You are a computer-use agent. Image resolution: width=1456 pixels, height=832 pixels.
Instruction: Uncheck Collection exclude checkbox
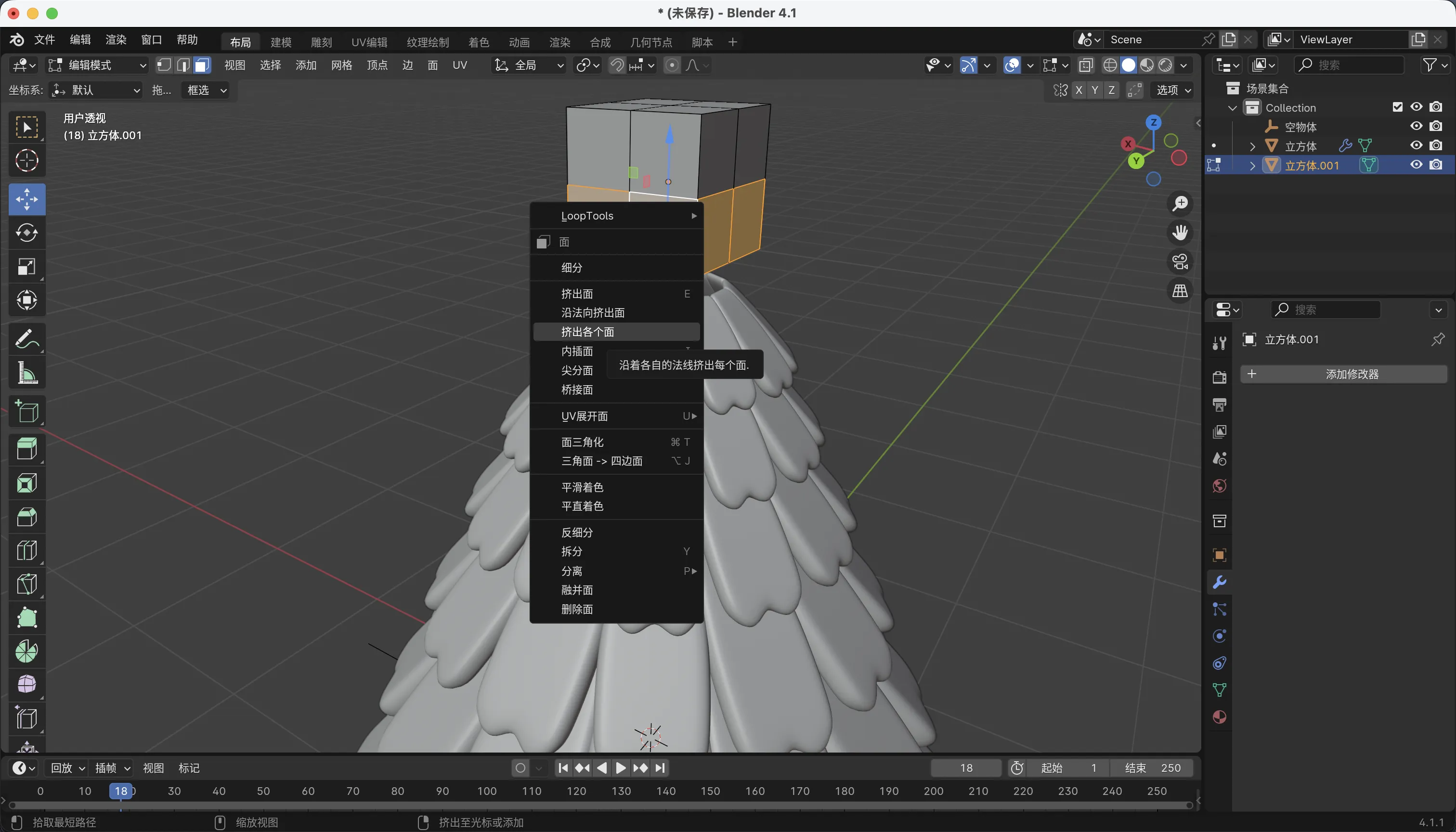click(x=1398, y=107)
